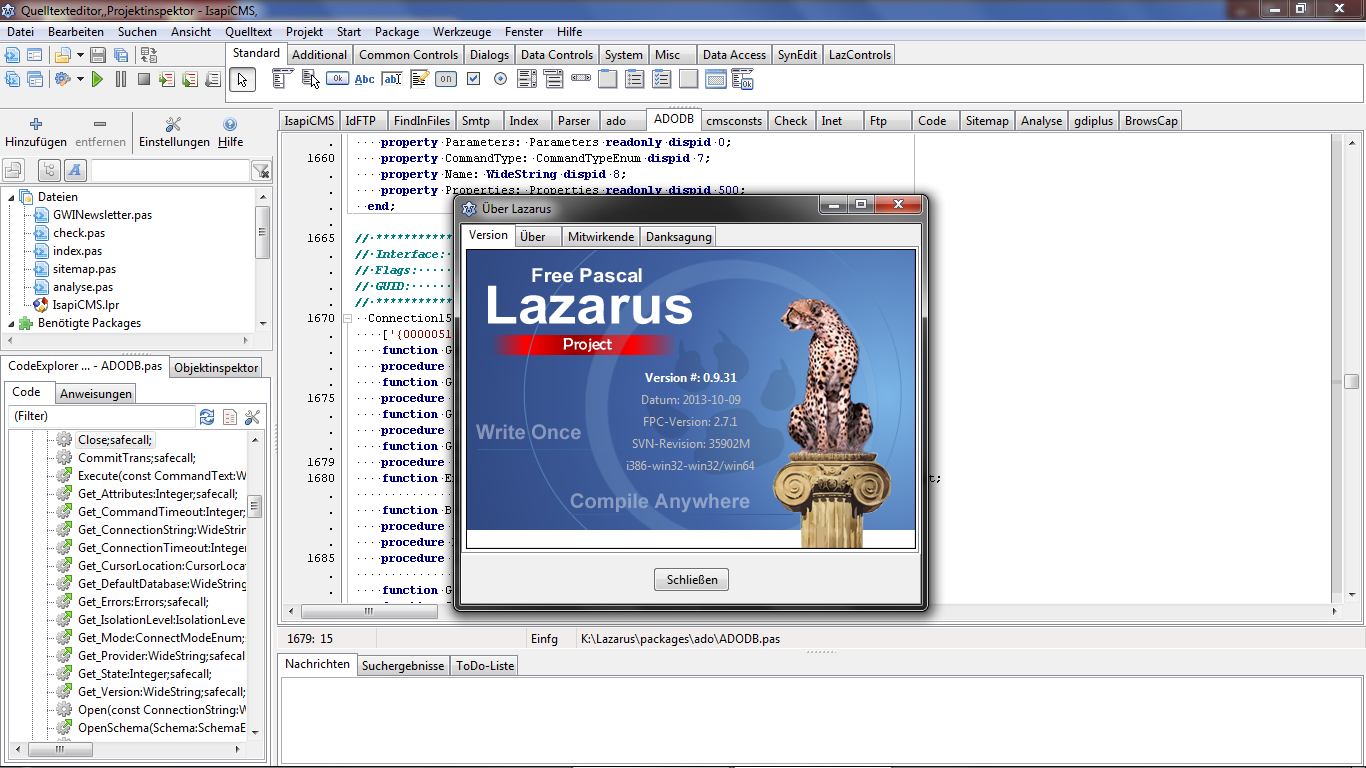Click the Hinzufügen plus icon
The width and height of the screenshot is (1366, 768).
[36, 125]
